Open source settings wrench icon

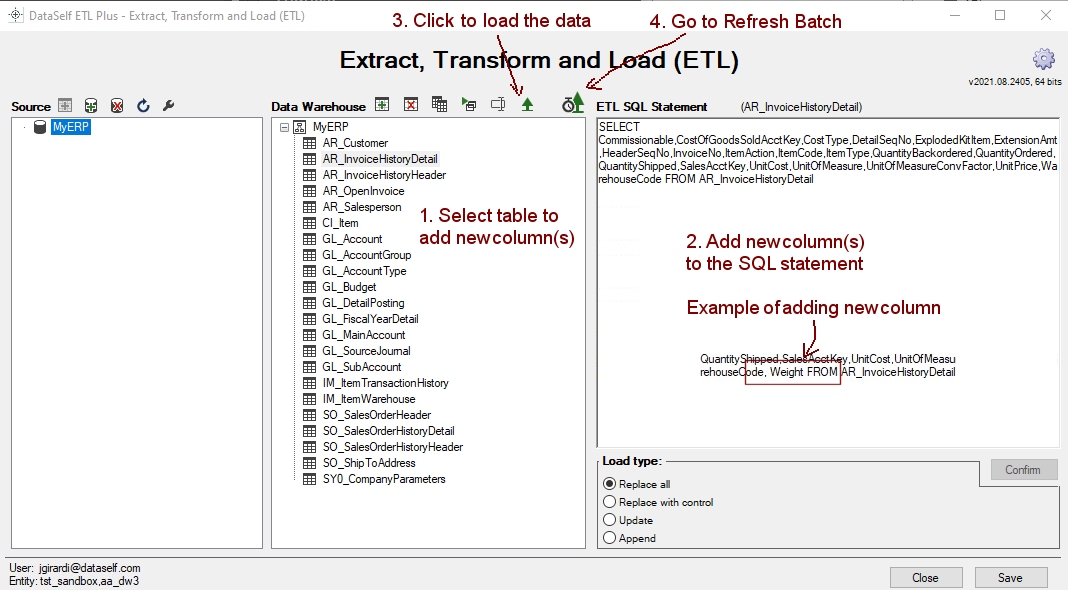tap(168, 105)
